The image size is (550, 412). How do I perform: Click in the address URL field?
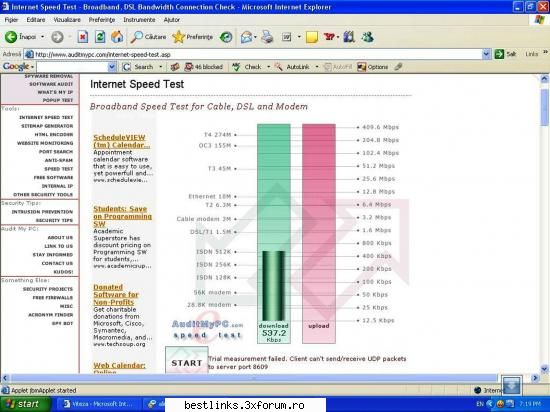258,54
